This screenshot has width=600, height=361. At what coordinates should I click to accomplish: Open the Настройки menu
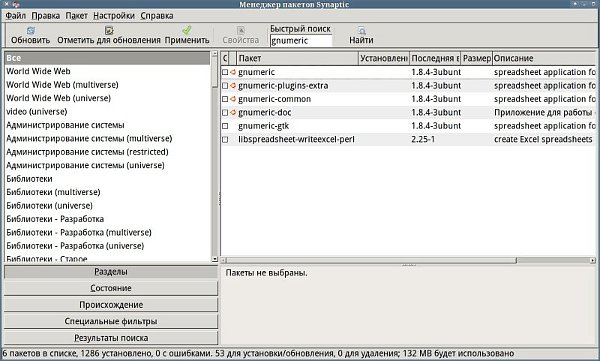click(x=114, y=16)
